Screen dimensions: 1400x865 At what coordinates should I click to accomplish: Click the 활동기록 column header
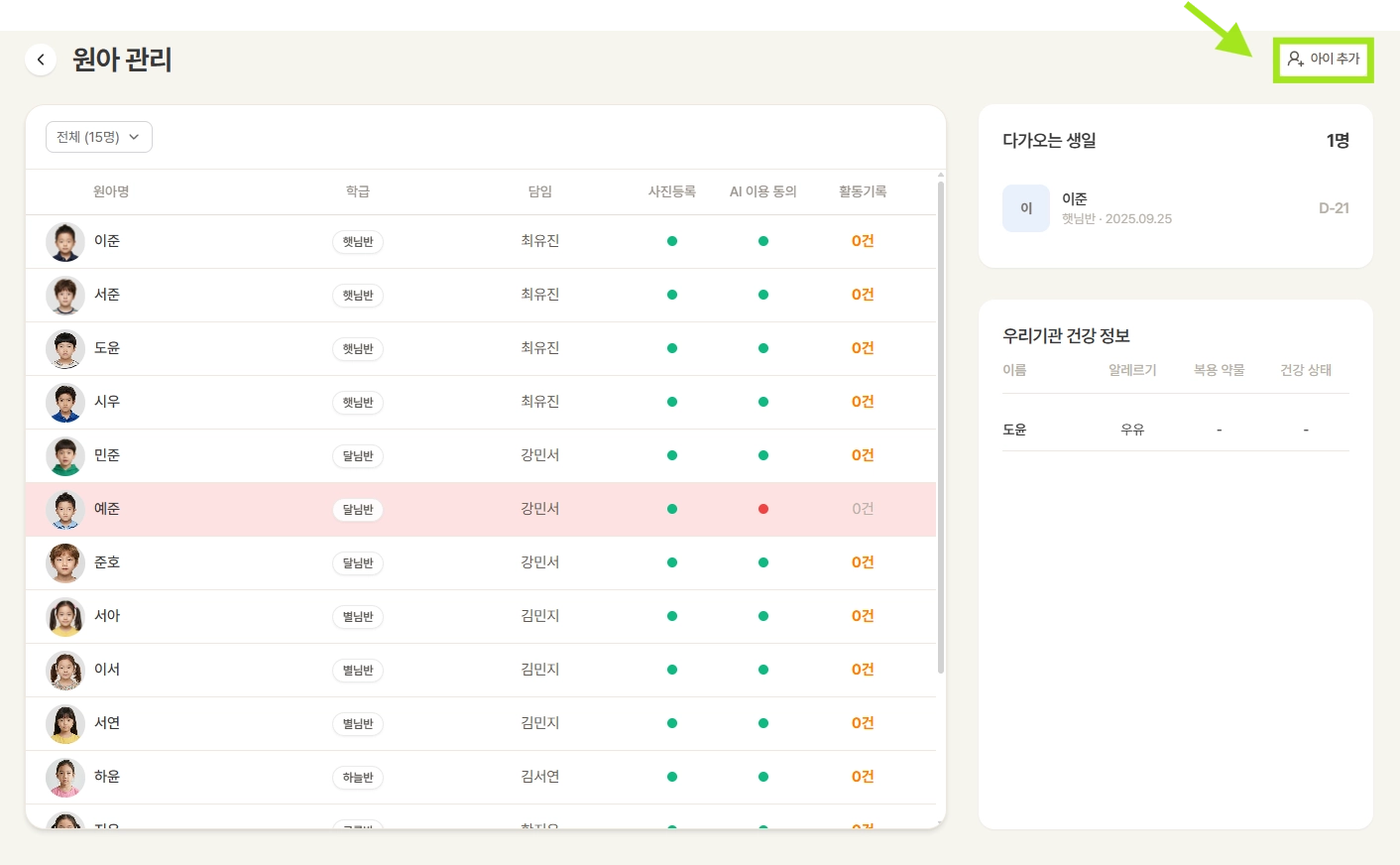coord(863,191)
